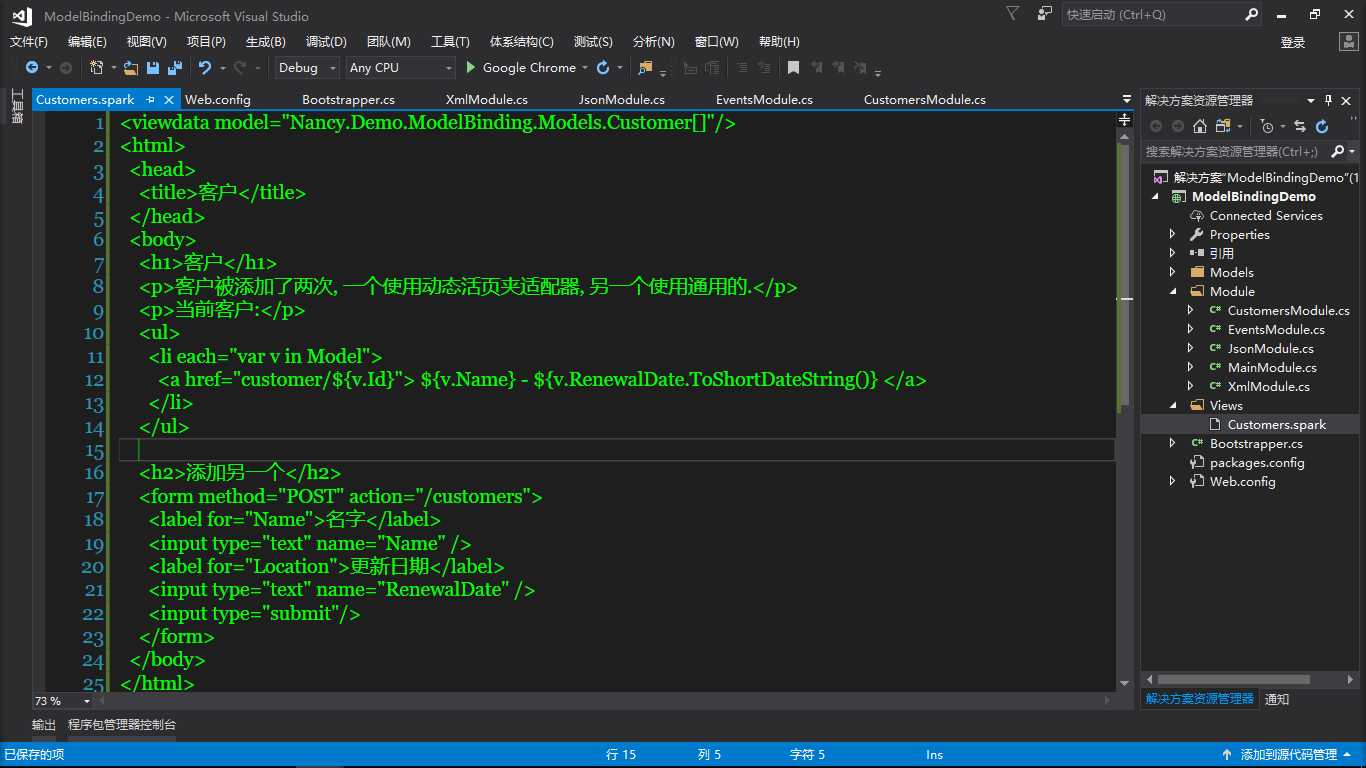The height and width of the screenshot is (768, 1366).
Task: Click the notifications flag icon in title bar
Action: [1013, 14]
